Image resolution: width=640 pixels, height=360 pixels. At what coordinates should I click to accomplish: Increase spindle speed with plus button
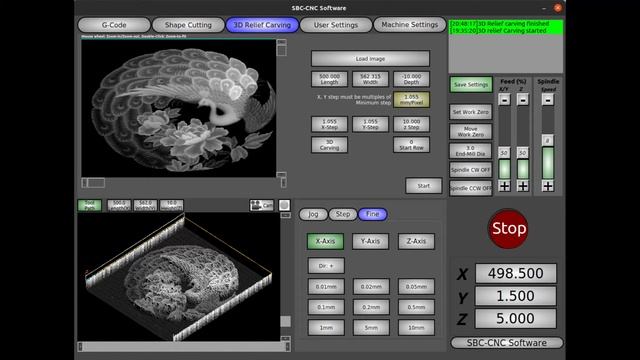[x=548, y=186]
